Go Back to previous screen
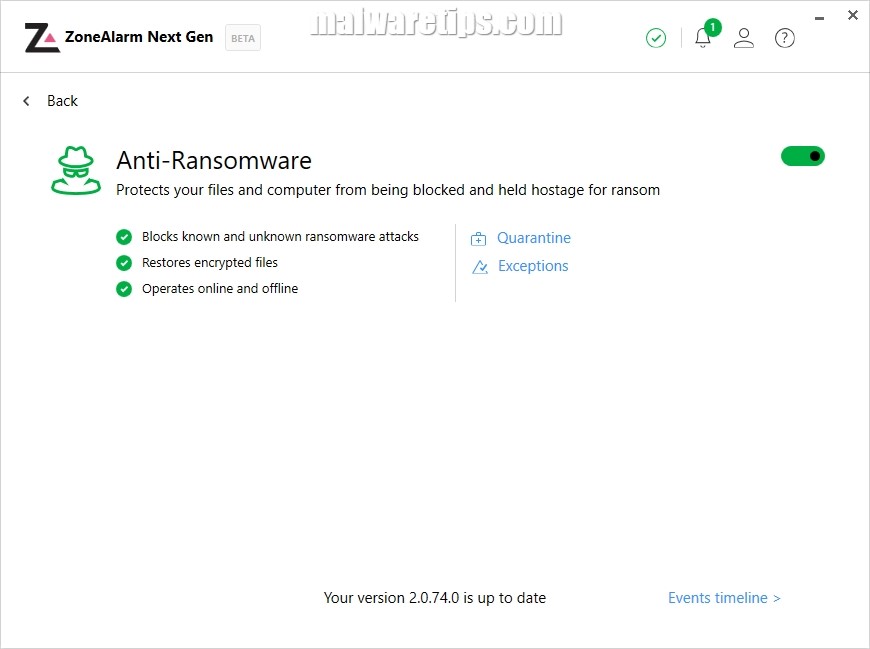This screenshot has height=649, width=870. pyautogui.click(x=62, y=101)
